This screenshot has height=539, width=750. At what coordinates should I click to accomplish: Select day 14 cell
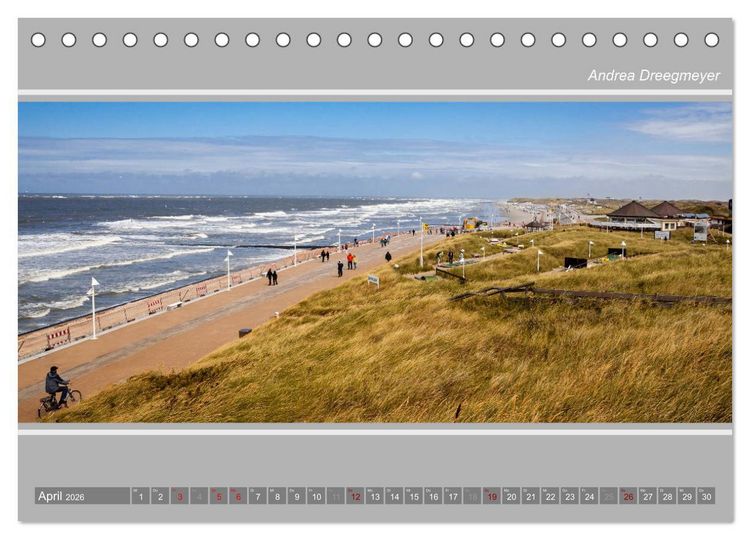point(394,496)
